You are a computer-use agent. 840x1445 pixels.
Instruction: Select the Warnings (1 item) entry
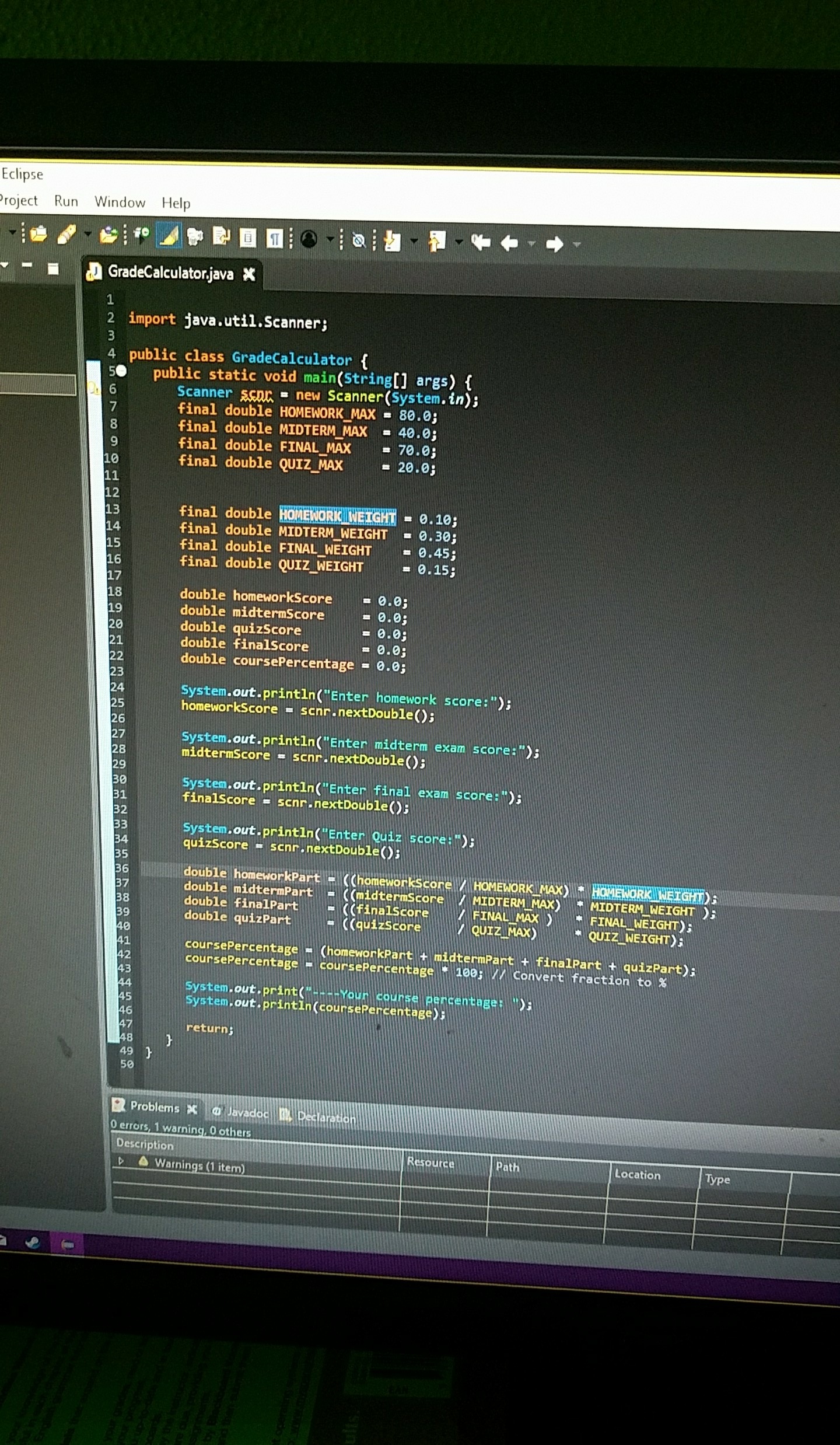click(x=199, y=1165)
